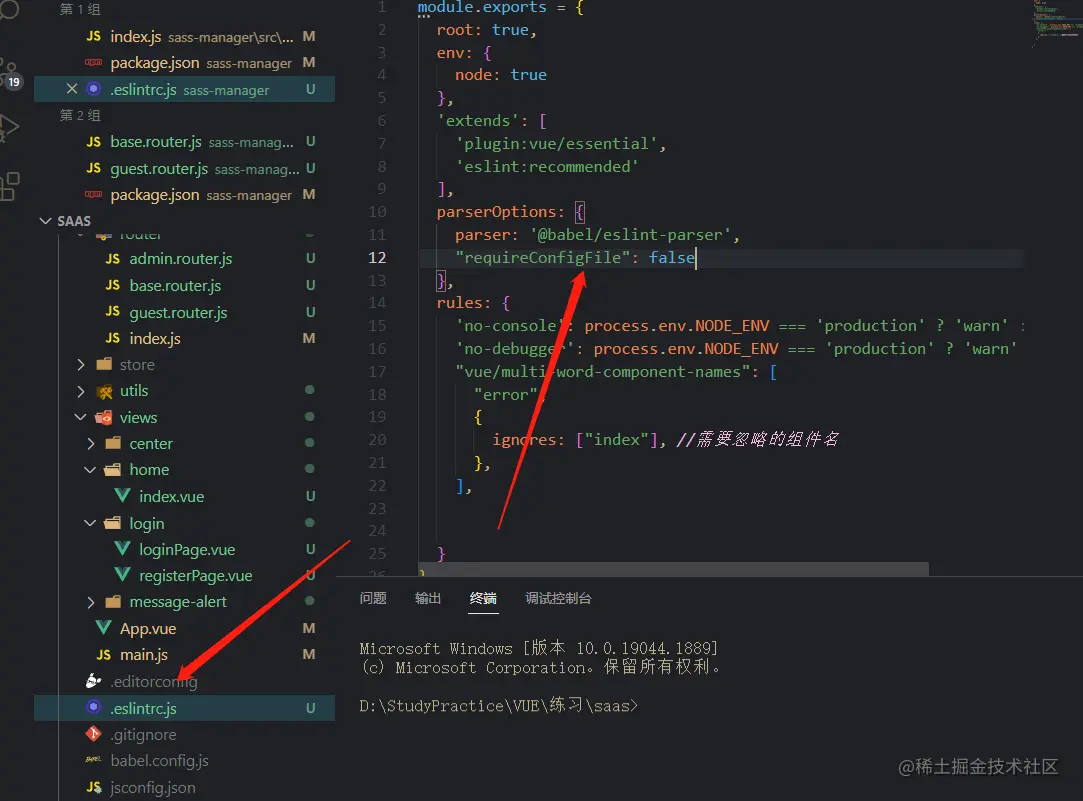Open the Run and Debug activity icon
The height and width of the screenshot is (801, 1083).
pos(9,128)
